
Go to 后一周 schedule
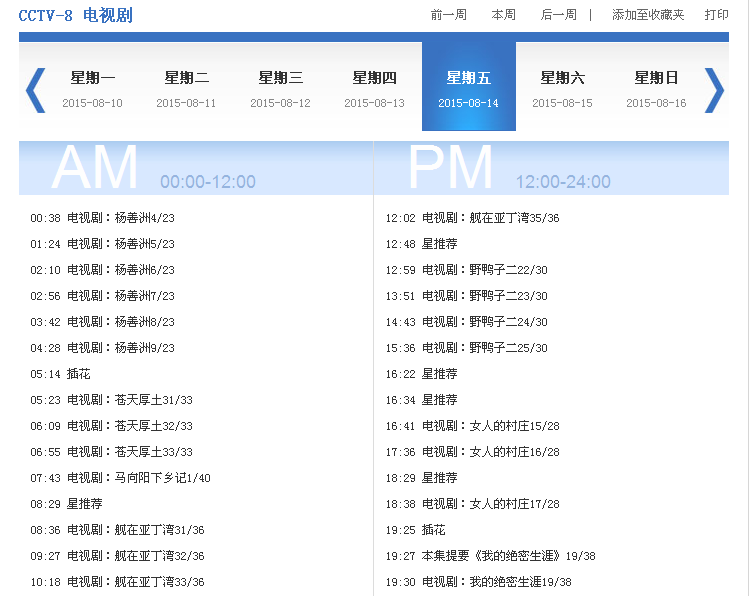(558, 15)
